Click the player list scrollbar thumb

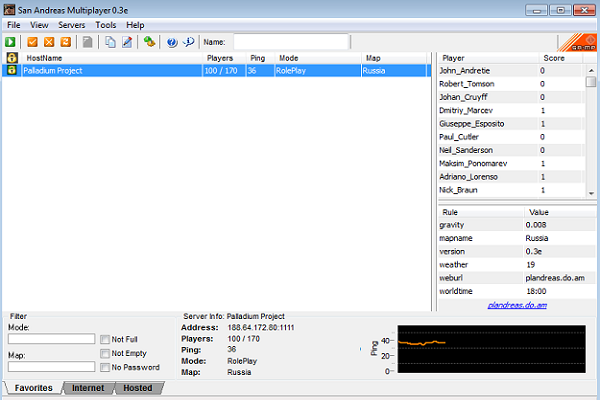point(591,82)
